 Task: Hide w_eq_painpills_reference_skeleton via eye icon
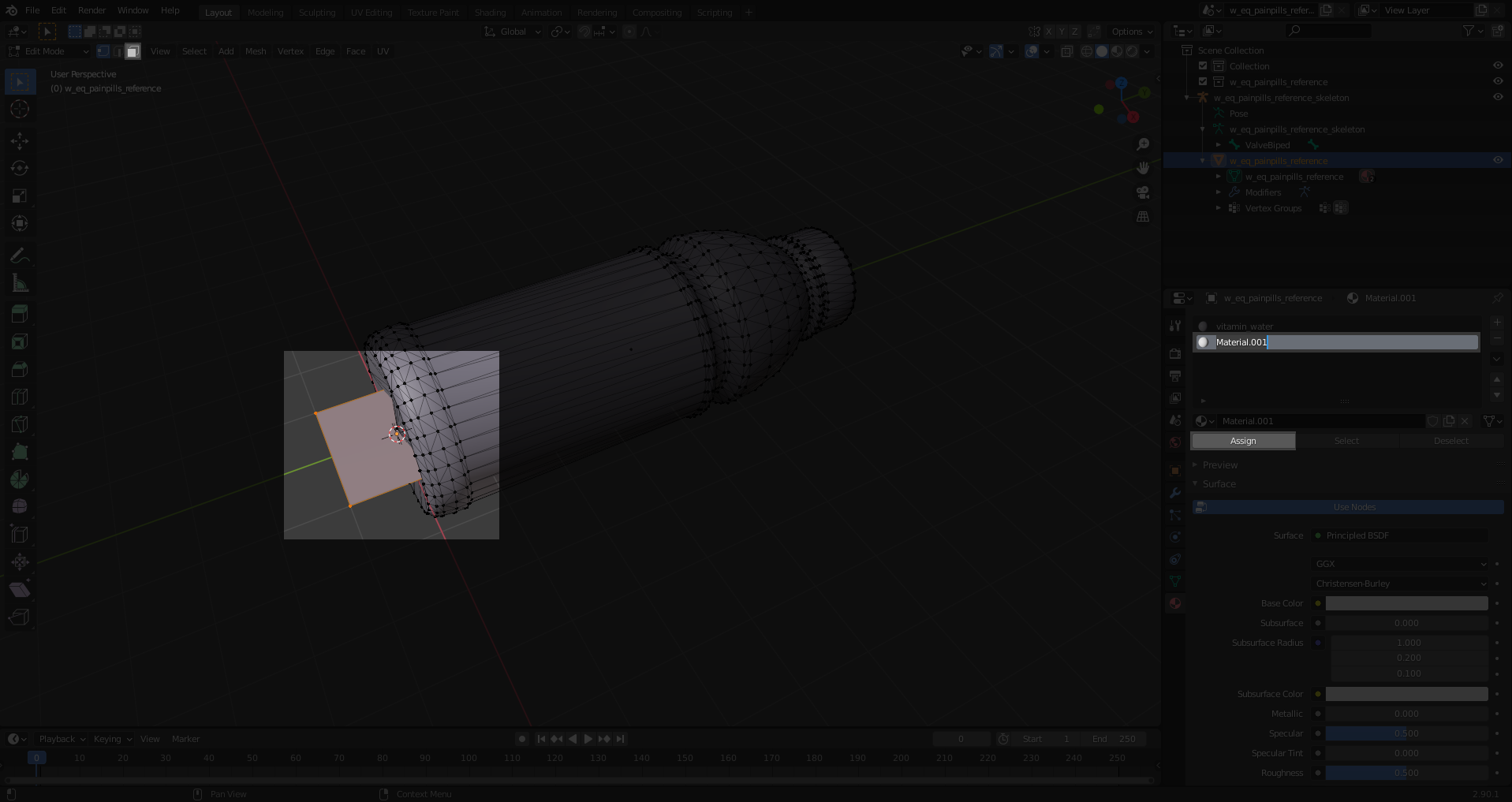tap(1498, 98)
